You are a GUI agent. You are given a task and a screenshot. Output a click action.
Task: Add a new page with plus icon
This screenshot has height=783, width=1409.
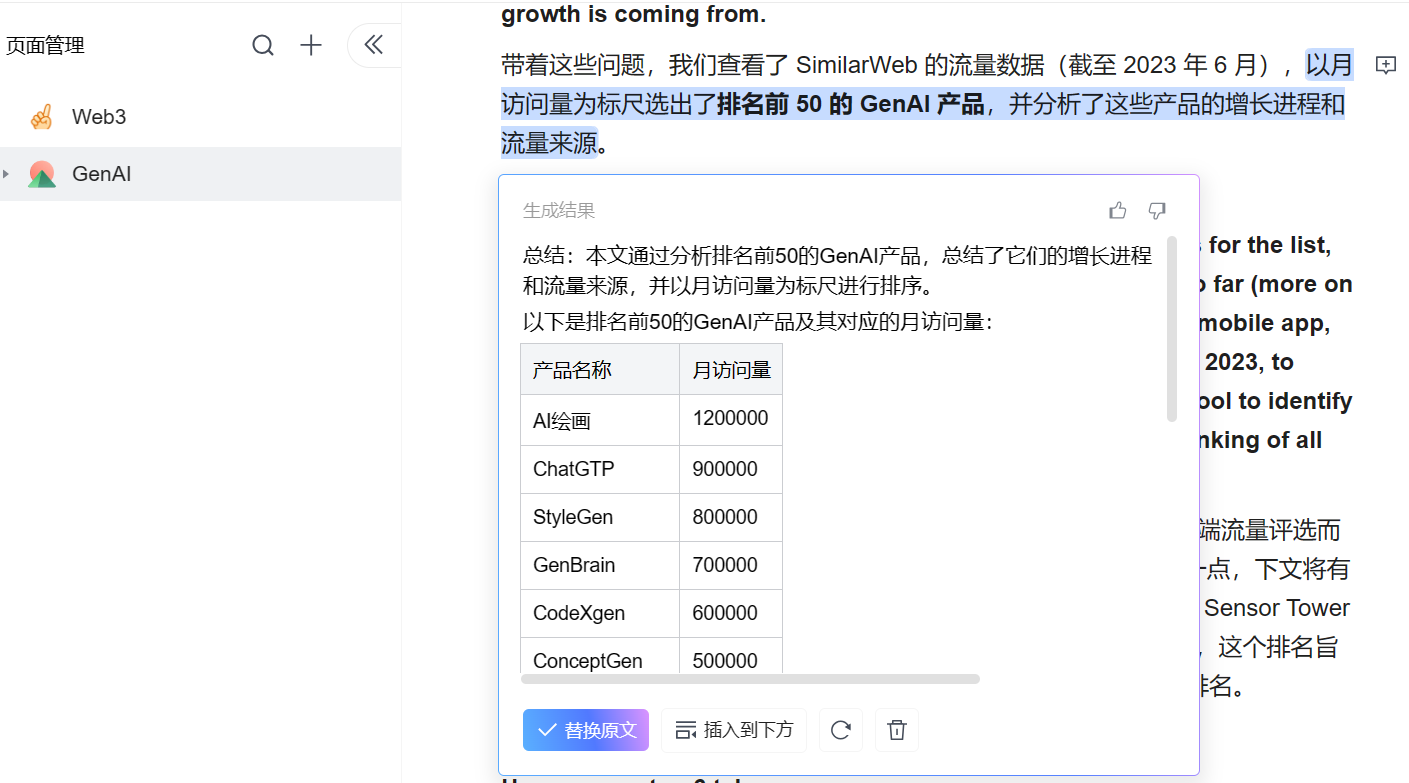pos(312,45)
